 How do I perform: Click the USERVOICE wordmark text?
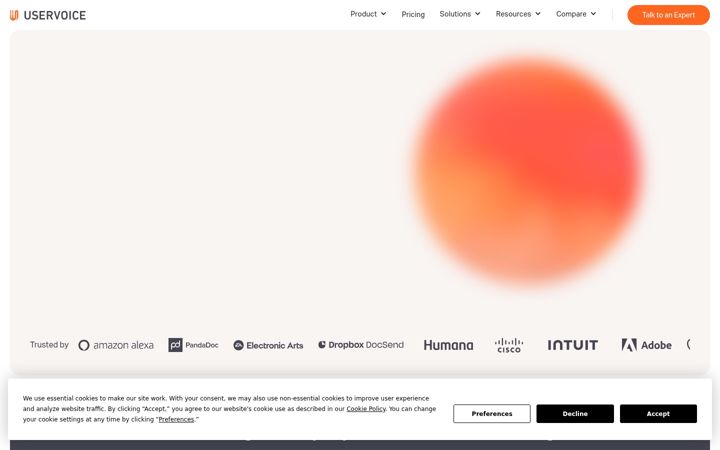coord(55,15)
